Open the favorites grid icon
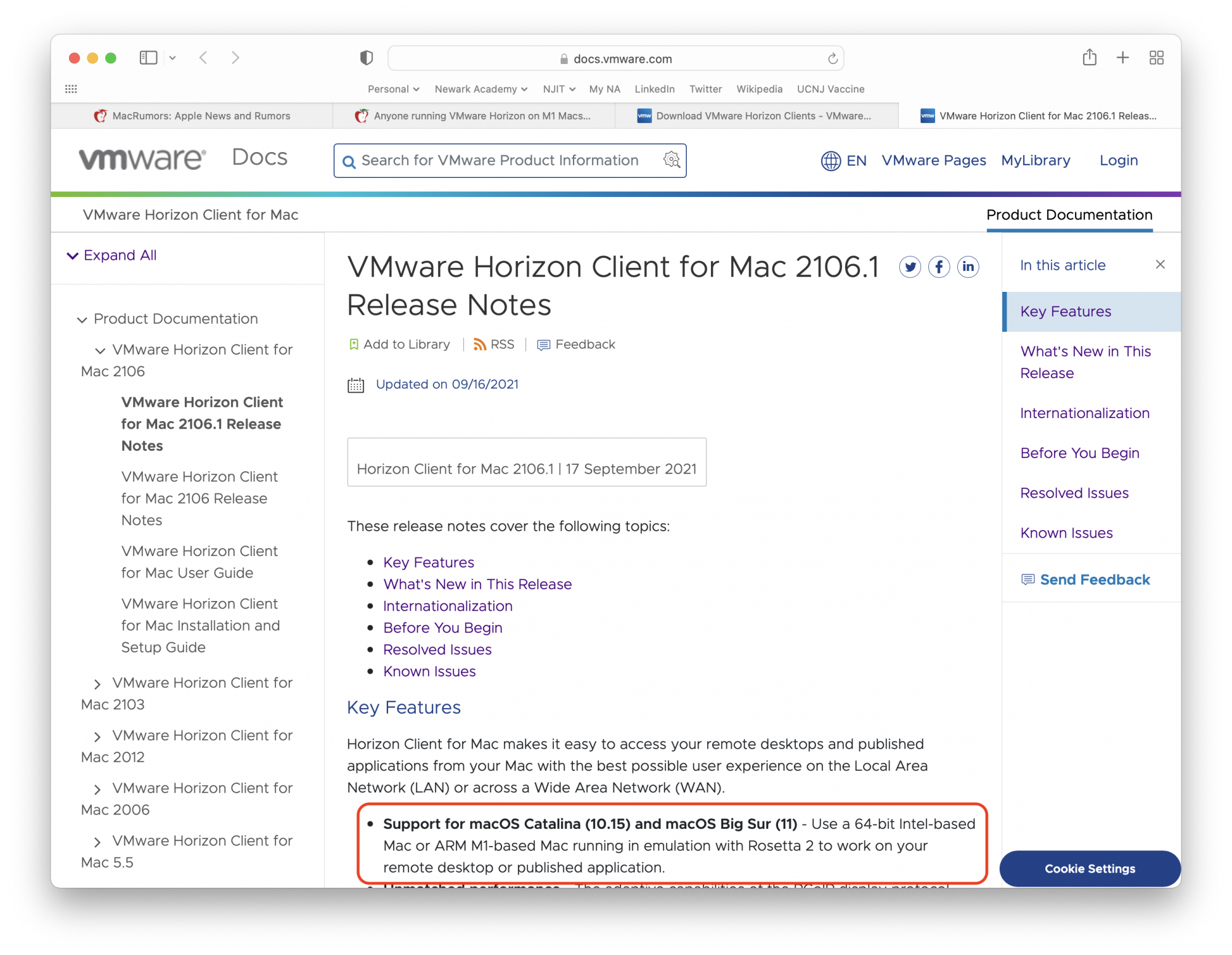 coord(71,89)
